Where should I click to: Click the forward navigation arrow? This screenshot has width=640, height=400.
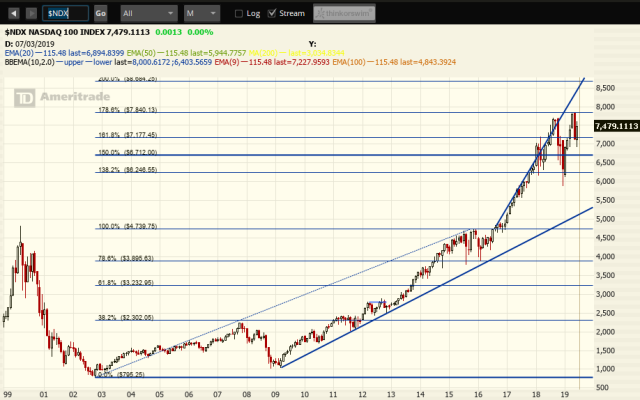point(29,14)
